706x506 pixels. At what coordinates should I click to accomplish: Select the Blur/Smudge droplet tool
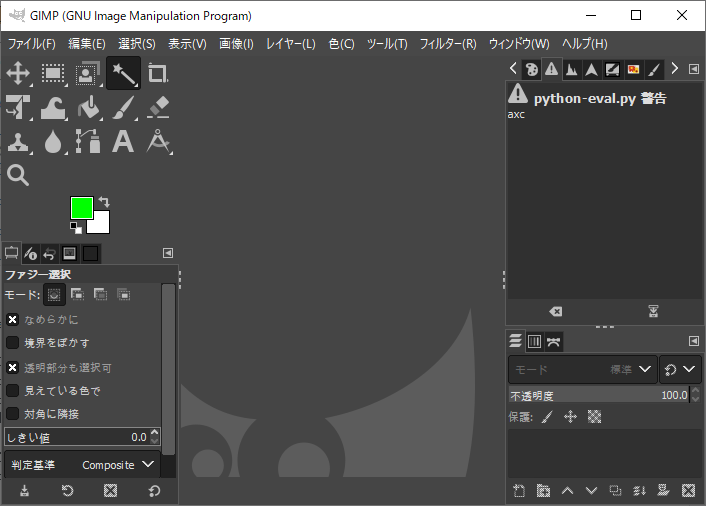[53, 142]
